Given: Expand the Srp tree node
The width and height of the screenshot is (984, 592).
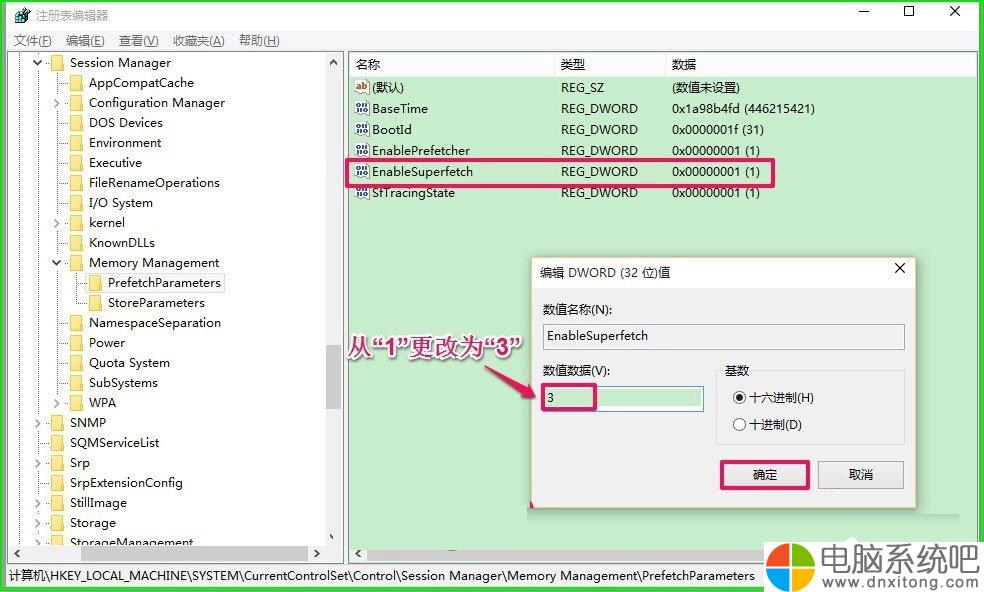Looking at the screenshot, I should [38, 463].
